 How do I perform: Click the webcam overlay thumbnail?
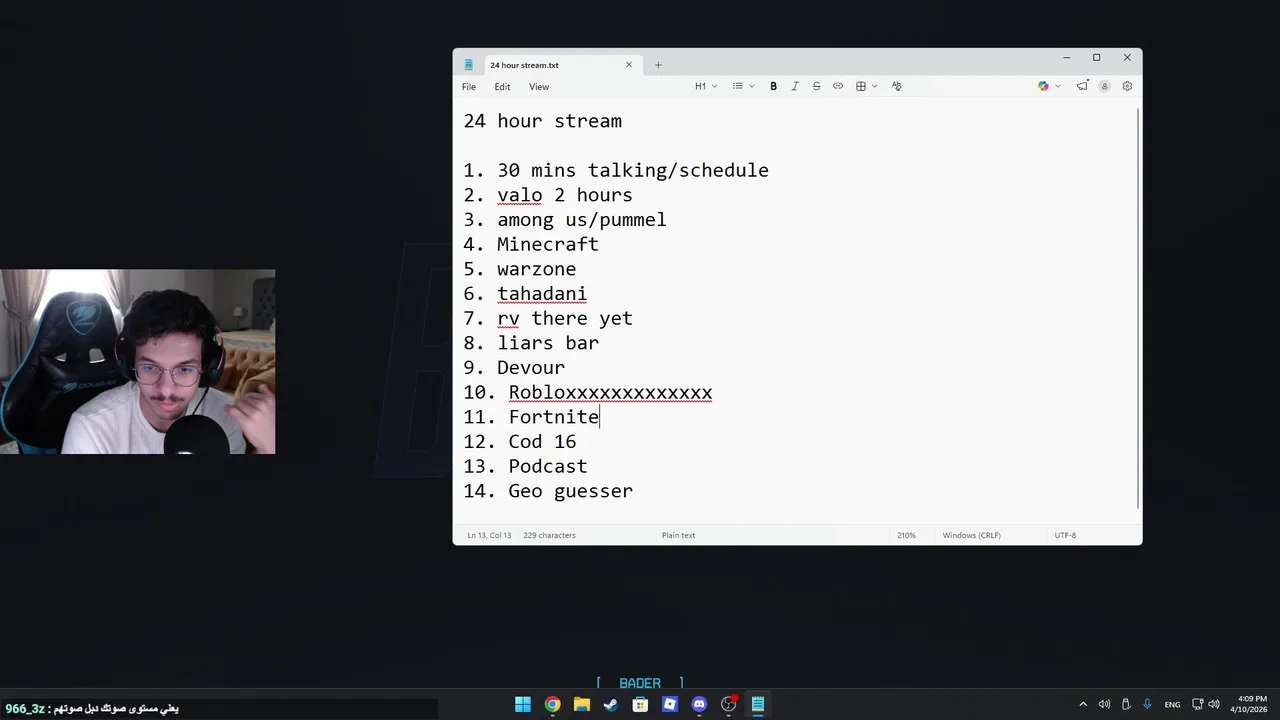click(x=137, y=361)
